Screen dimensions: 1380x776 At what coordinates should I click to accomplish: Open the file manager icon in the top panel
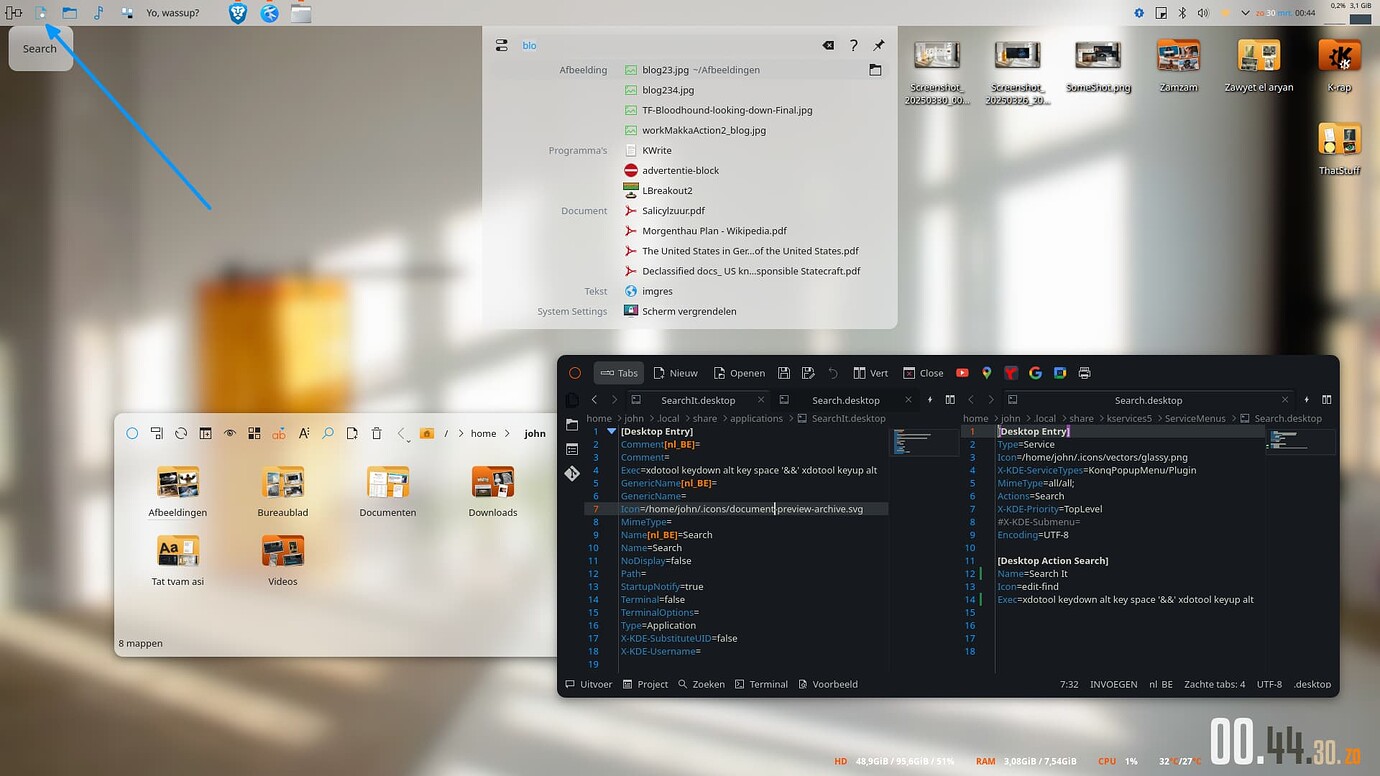[x=69, y=13]
